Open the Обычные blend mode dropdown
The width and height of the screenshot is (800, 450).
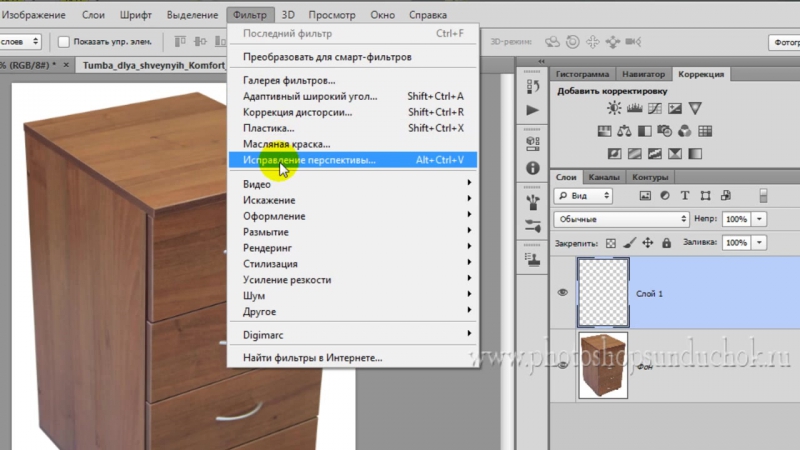[621, 219]
